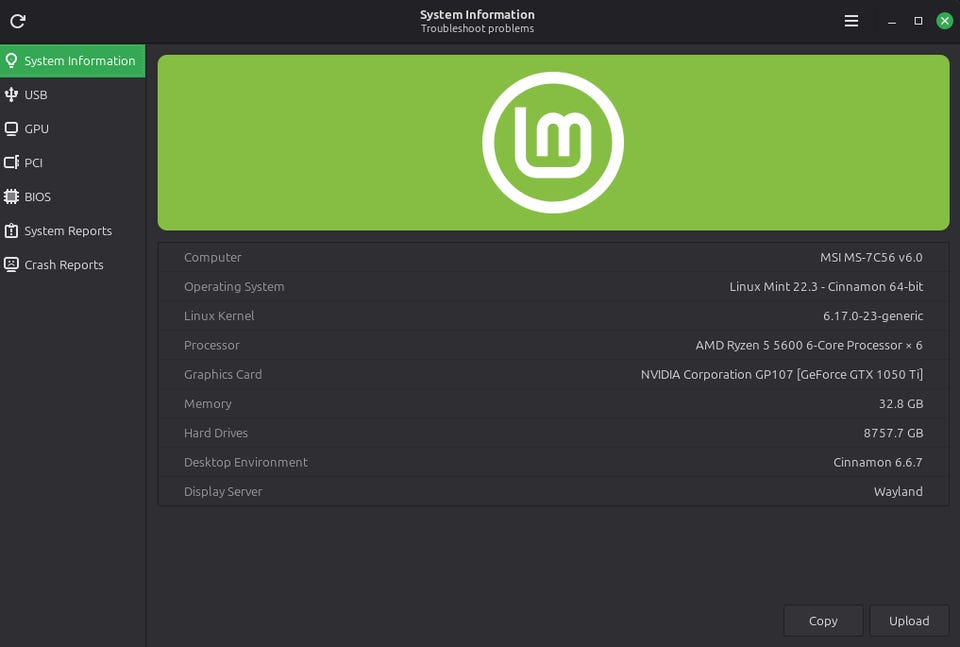This screenshot has height=647, width=960.
Task: Select the NVIDIA GeForce GTX 1050 Ti value
Action: click(782, 374)
